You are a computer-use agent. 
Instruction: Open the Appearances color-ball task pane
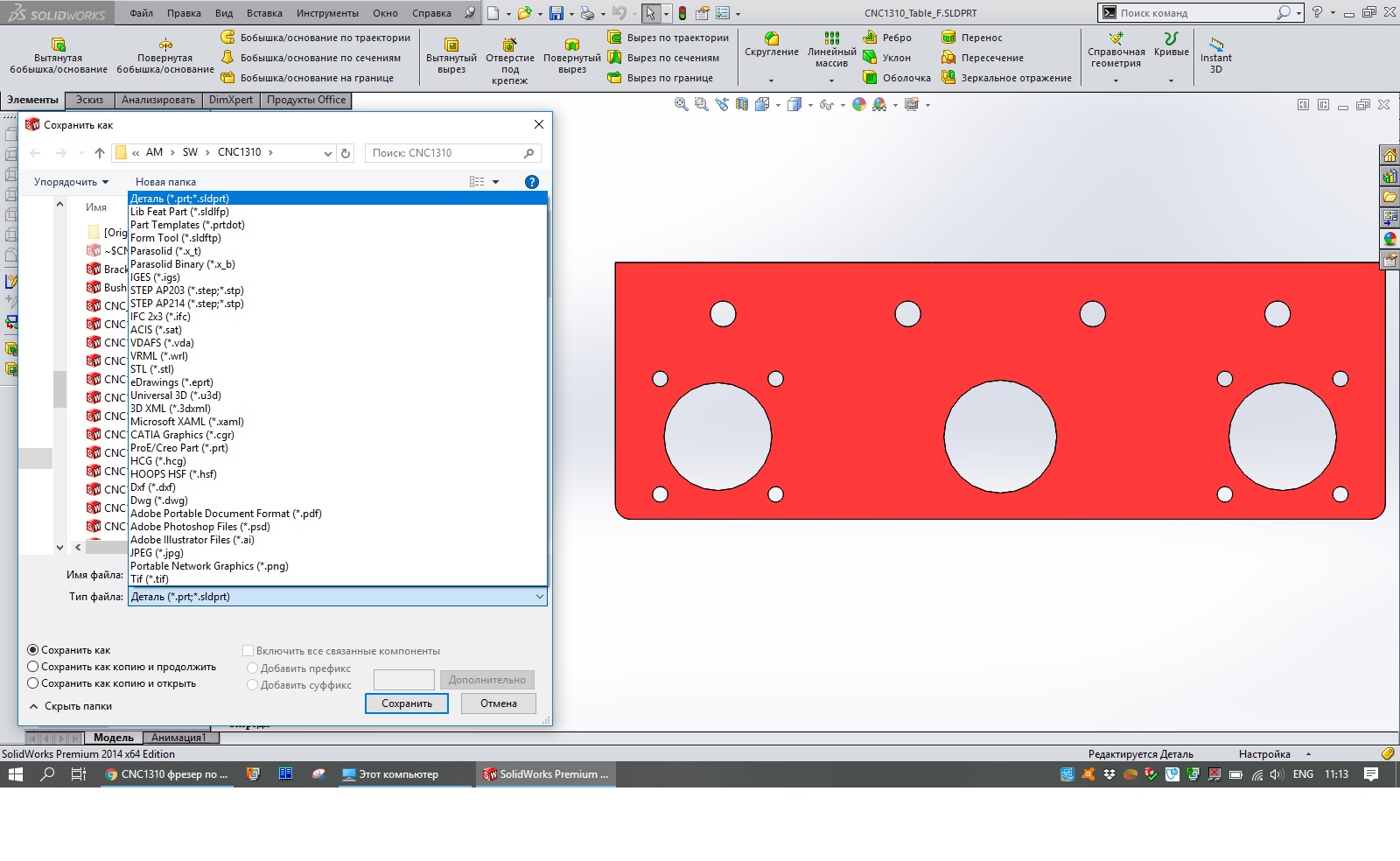(1389, 239)
